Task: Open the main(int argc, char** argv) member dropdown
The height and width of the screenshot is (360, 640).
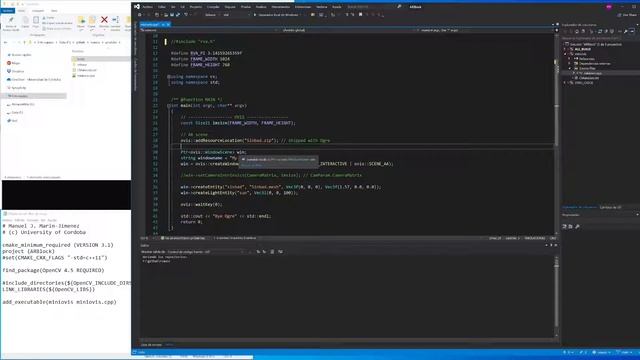Action: tap(486, 30)
